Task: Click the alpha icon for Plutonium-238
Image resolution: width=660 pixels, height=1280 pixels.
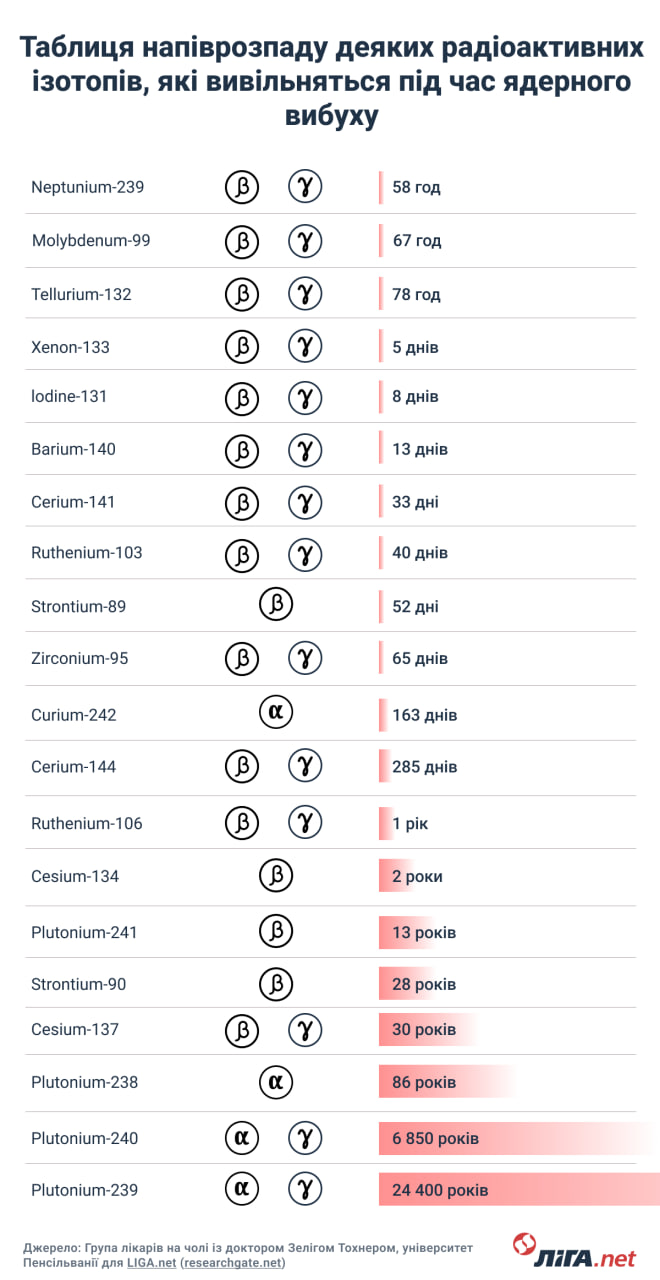Action: pos(276,1082)
